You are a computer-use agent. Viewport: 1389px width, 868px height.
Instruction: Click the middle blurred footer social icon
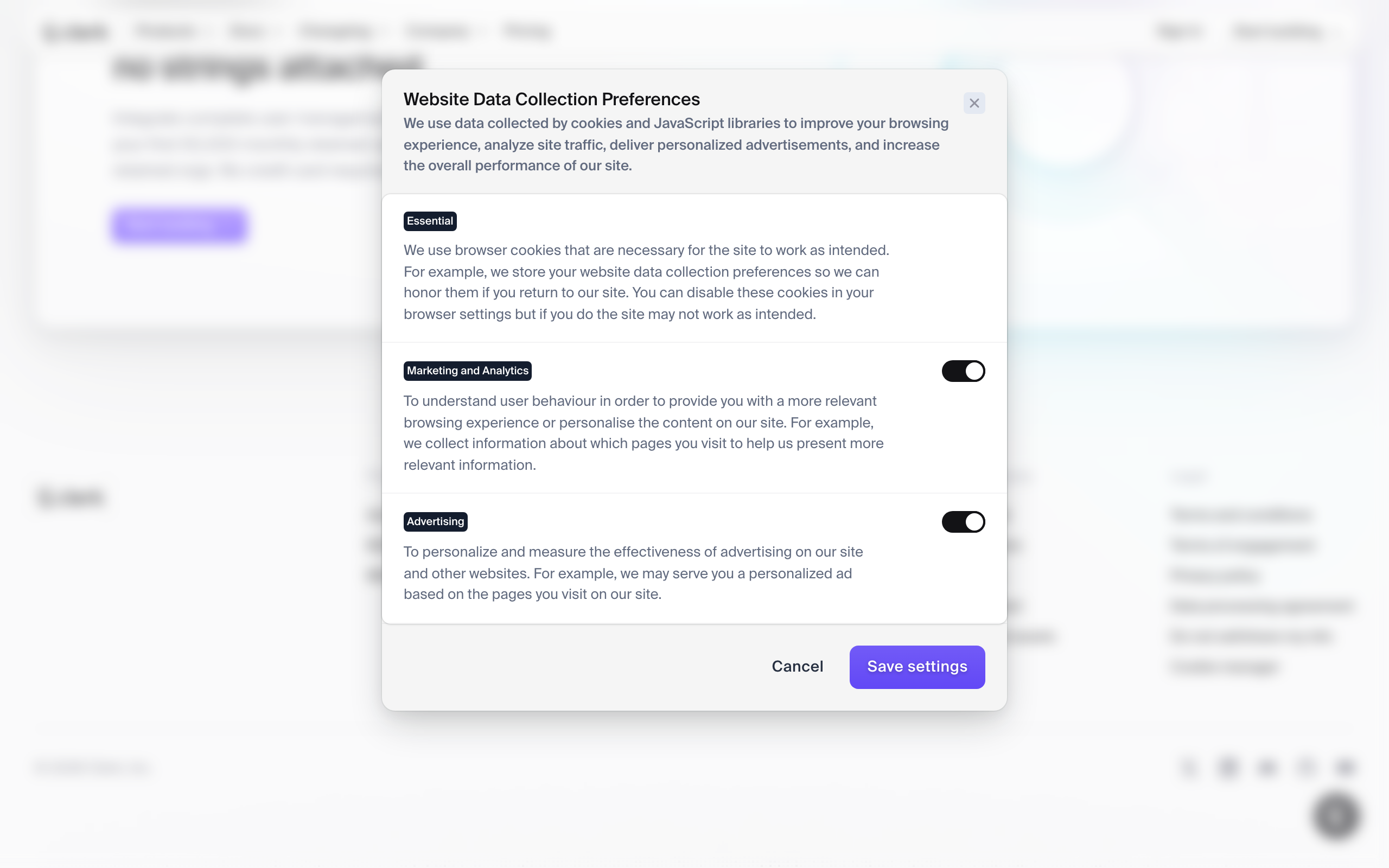pos(1267,768)
